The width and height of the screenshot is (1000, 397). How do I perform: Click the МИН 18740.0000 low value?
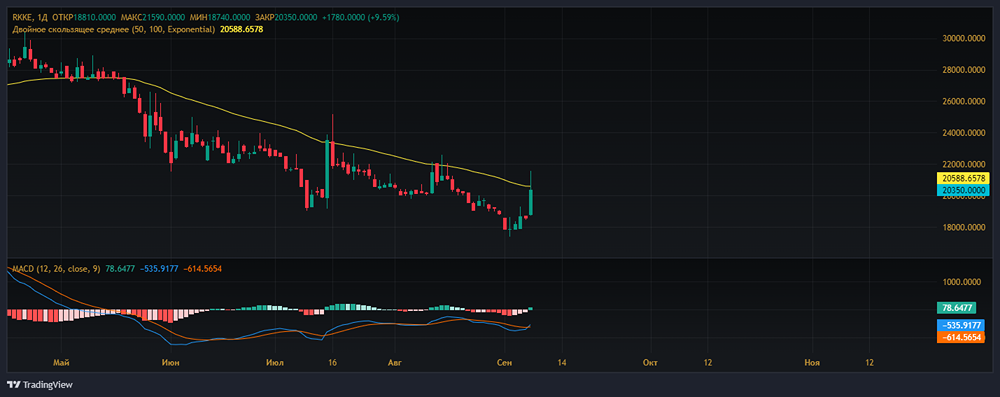(219, 18)
